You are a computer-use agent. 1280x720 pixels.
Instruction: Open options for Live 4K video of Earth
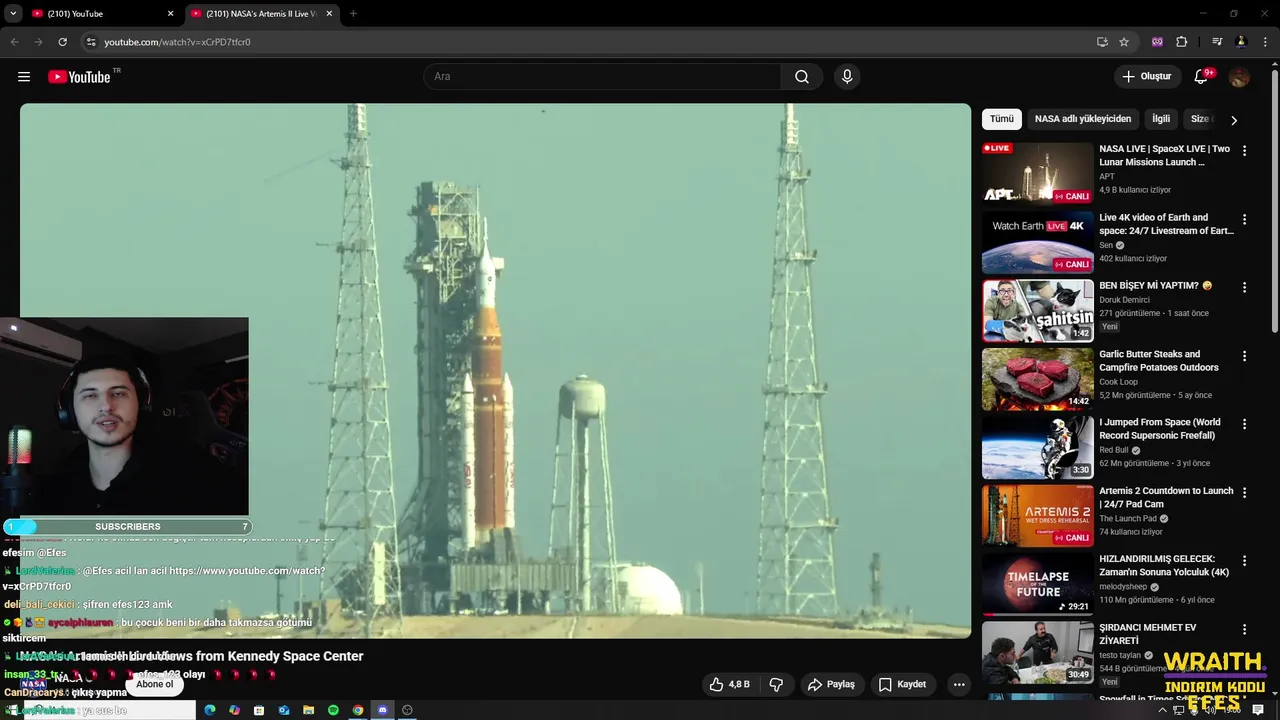coord(1244,219)
